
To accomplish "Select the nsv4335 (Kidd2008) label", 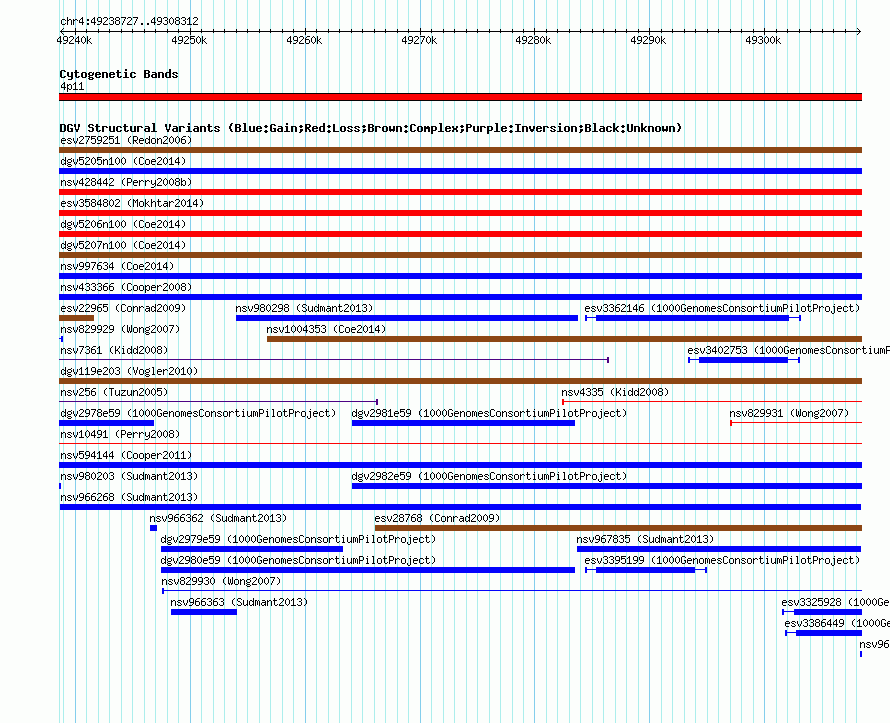I will [x=615, y=392].
